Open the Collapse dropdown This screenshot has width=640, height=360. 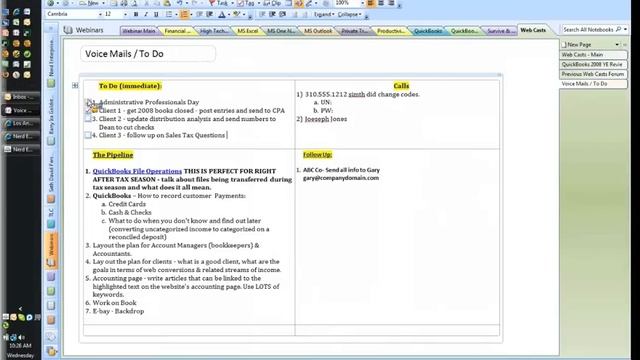(349, 14)
